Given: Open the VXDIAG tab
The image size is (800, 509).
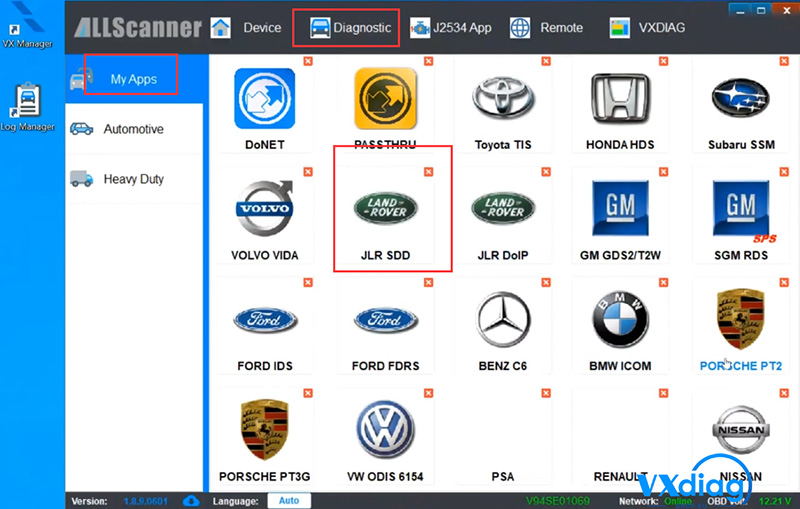Looking at the screenshot, I should click(x=647, y=28).
